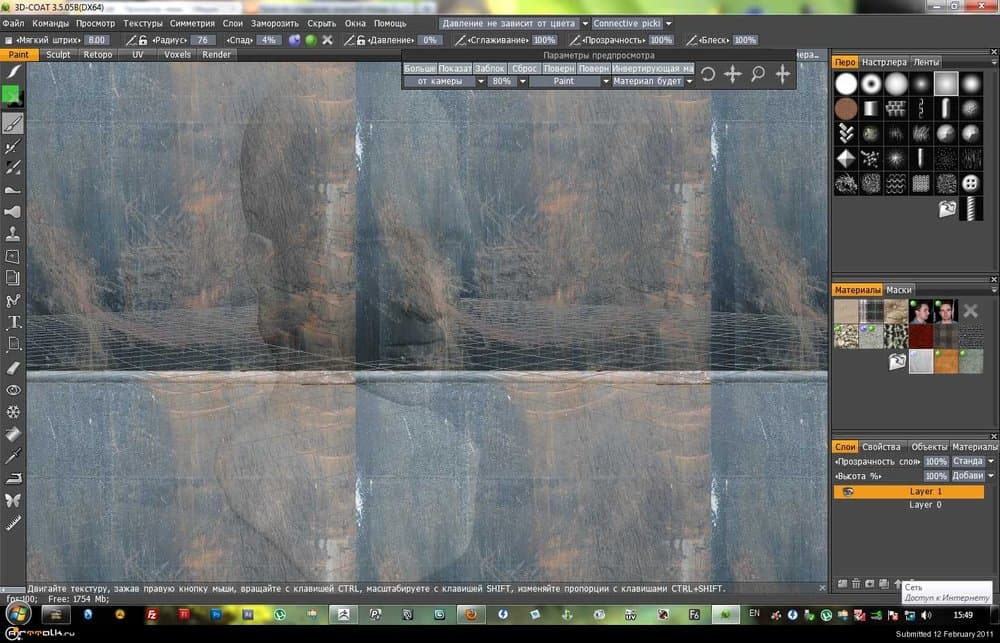Screen dimensions: 1000x643
Task: Switch to the Sculpt tab
Action: [58, 54]
